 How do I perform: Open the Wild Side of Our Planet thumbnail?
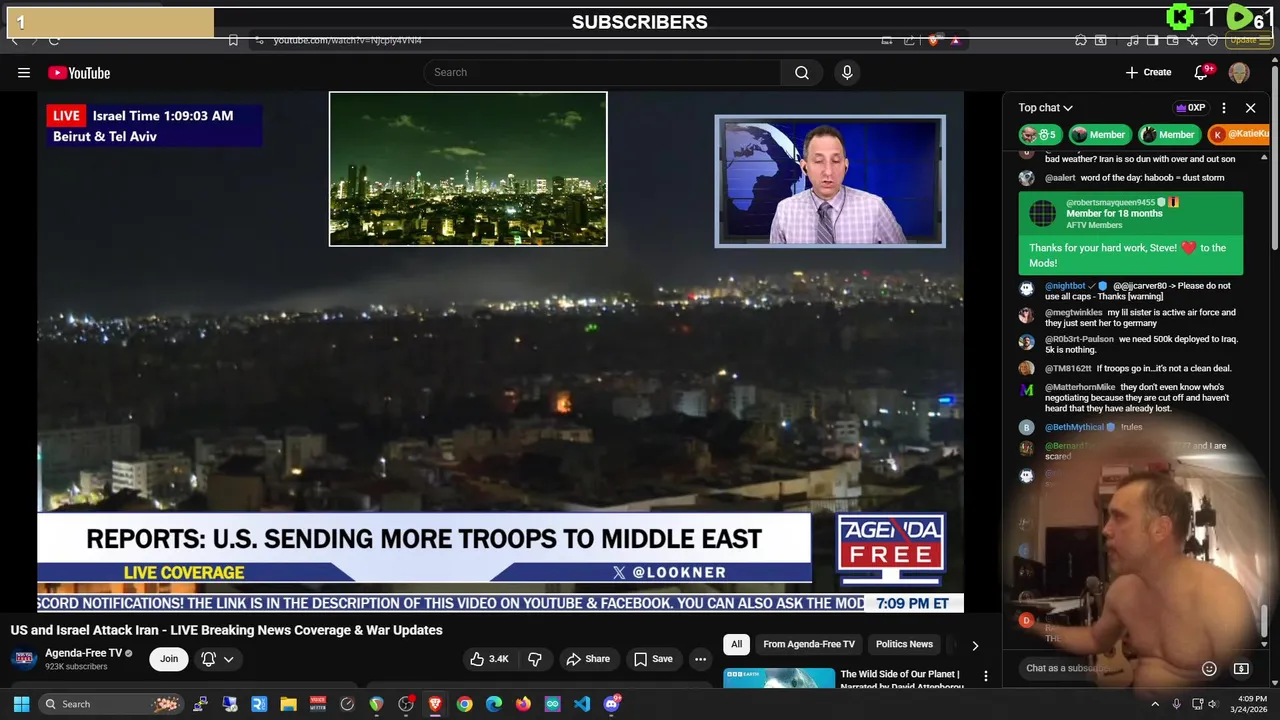click(779, 679)
